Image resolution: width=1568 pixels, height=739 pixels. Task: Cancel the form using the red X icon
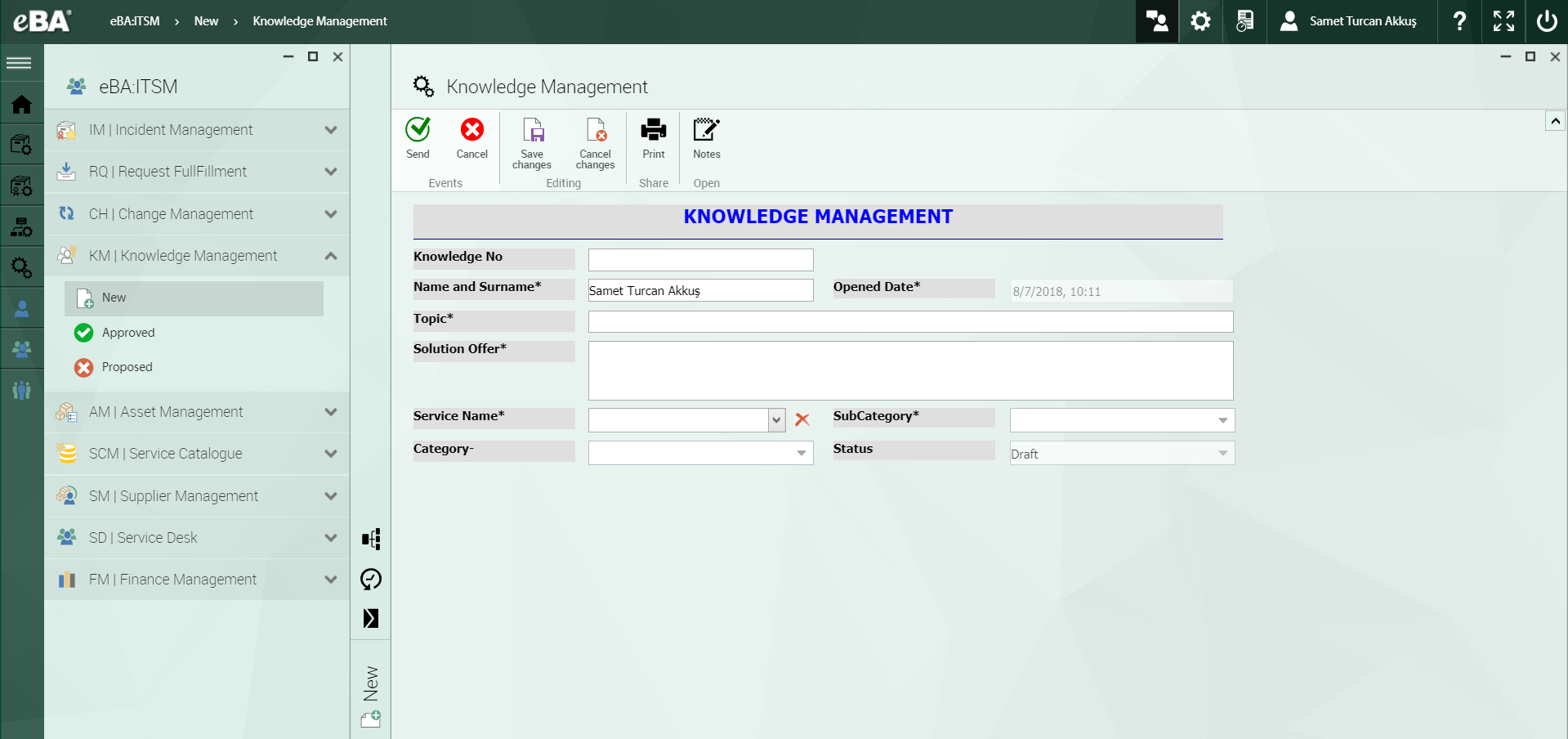pyautogui.click(x=471, y=137)
